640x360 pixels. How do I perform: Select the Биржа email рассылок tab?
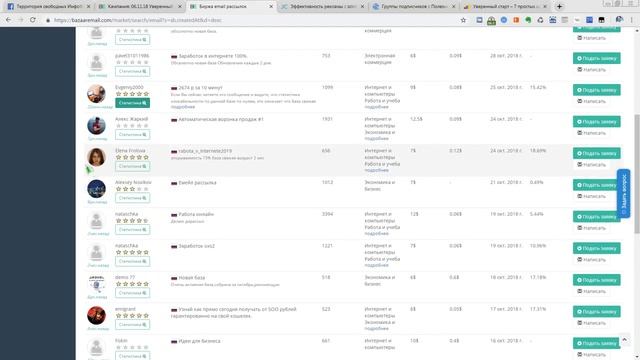click(x=230, y=7)
